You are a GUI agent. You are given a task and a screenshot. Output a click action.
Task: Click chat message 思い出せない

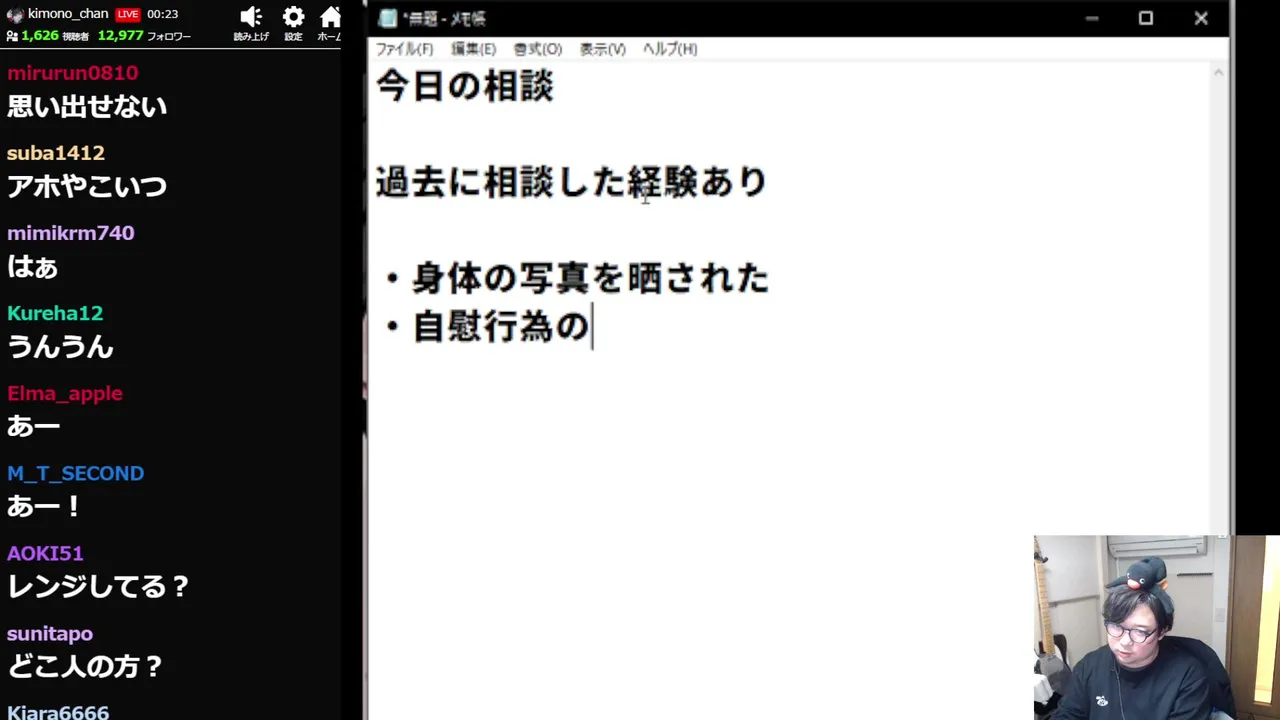click(87, 106)
